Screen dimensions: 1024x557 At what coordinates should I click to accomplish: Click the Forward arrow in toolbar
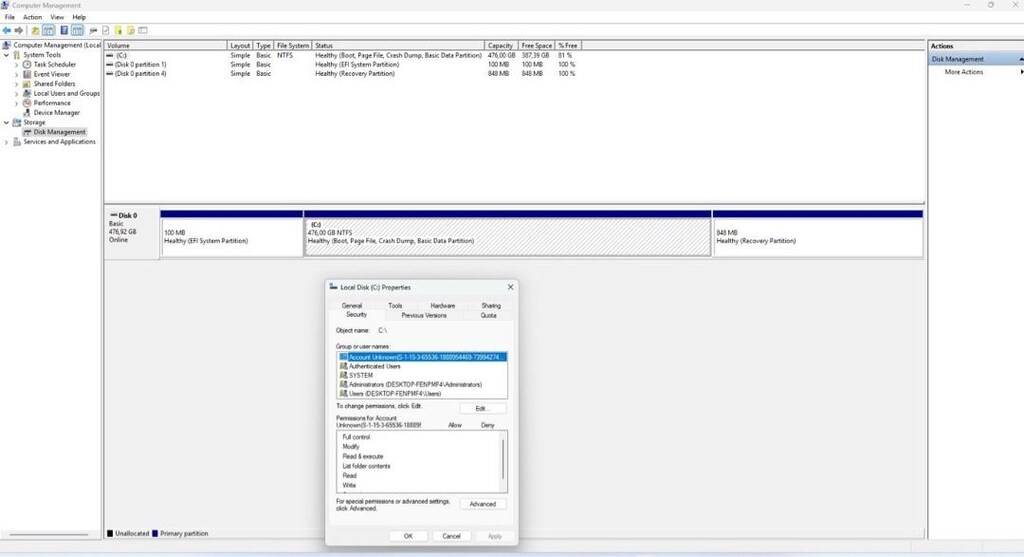pyautogui.click(x=19, y=31)
